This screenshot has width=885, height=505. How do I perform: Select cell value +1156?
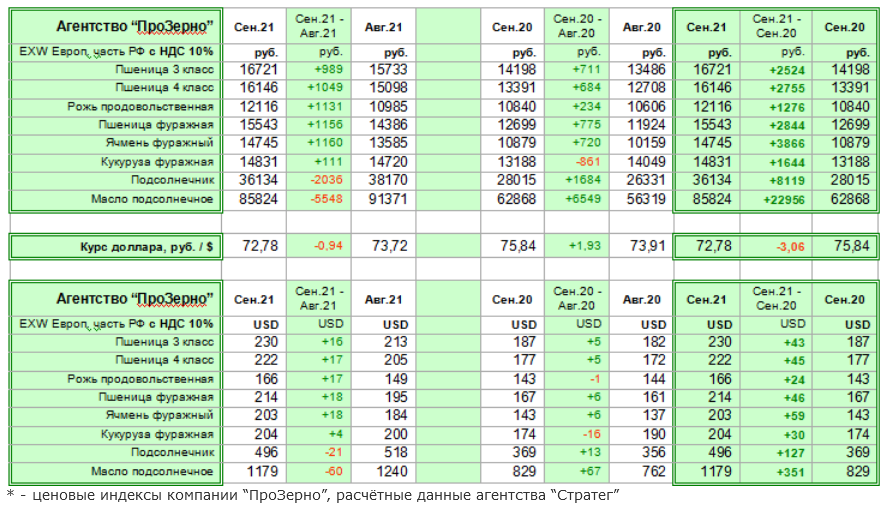click(325, 125)
